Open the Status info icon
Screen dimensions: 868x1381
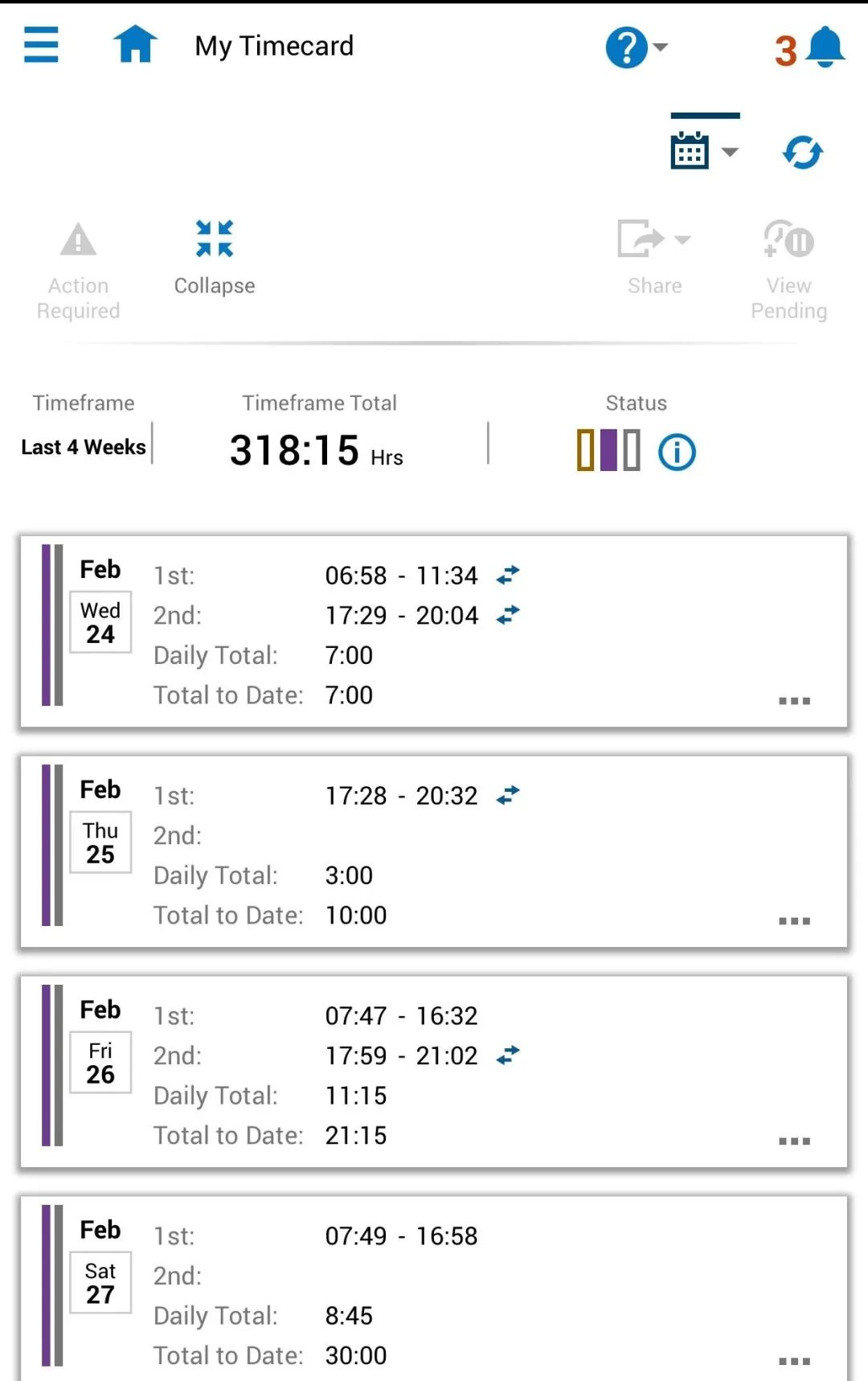[x=677, y=452]
